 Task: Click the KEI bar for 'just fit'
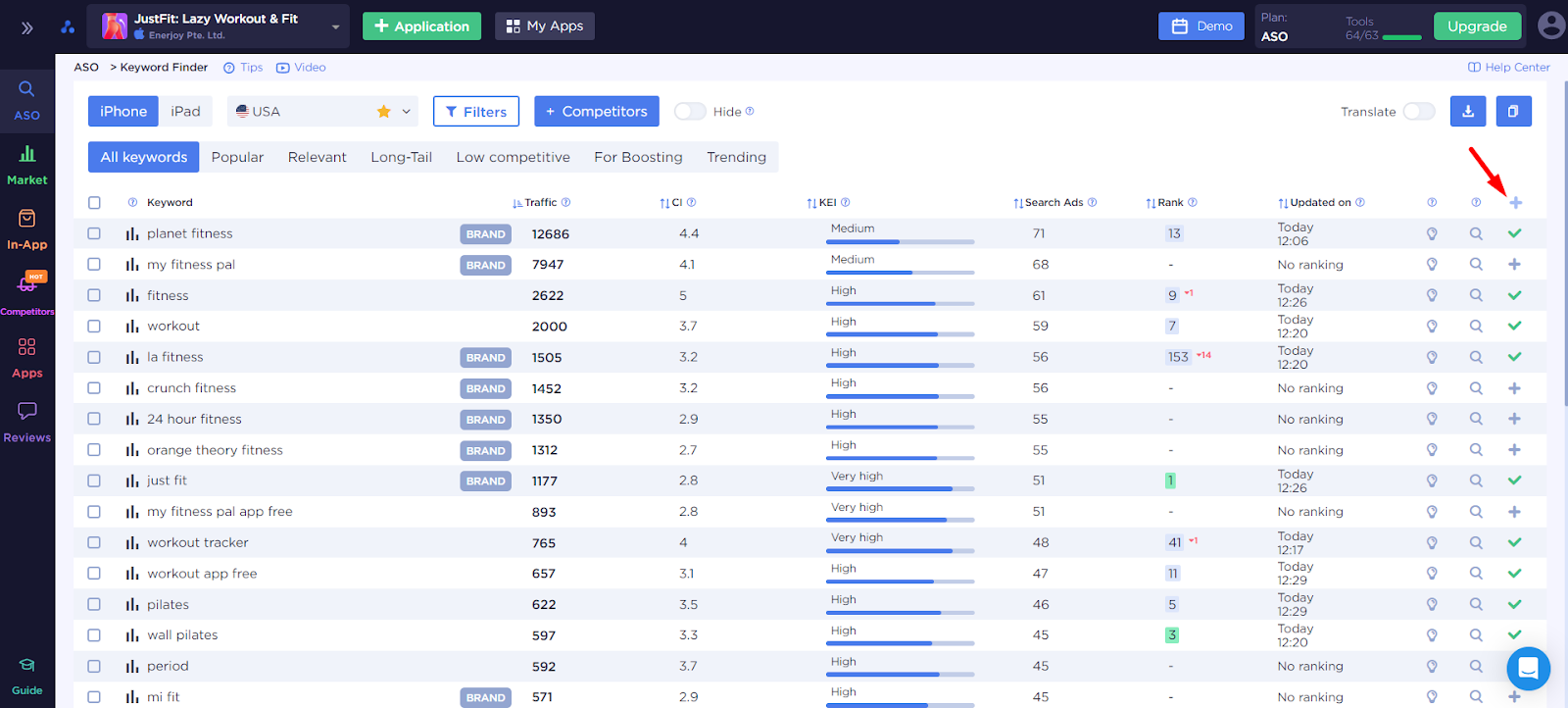[900, 488]
